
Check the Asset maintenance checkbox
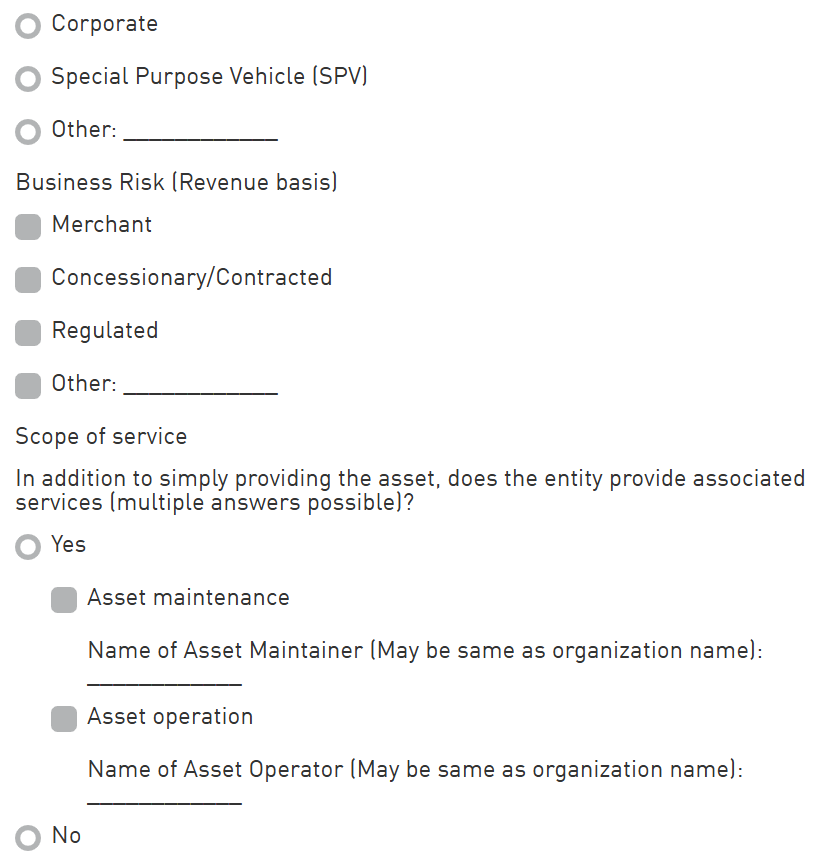click(x=64, y=600)
